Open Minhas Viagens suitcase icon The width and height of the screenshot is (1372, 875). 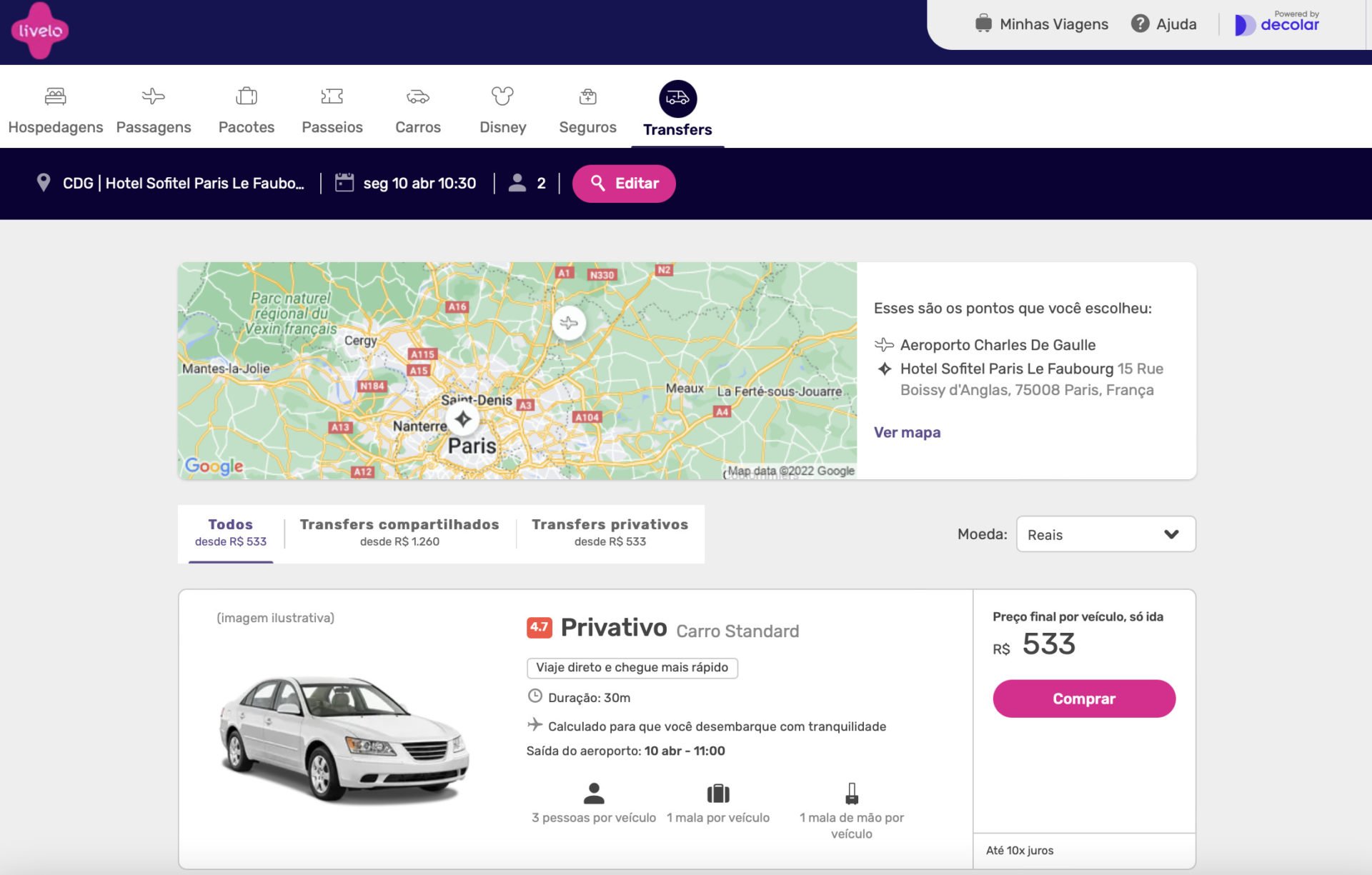pos(983,24)
